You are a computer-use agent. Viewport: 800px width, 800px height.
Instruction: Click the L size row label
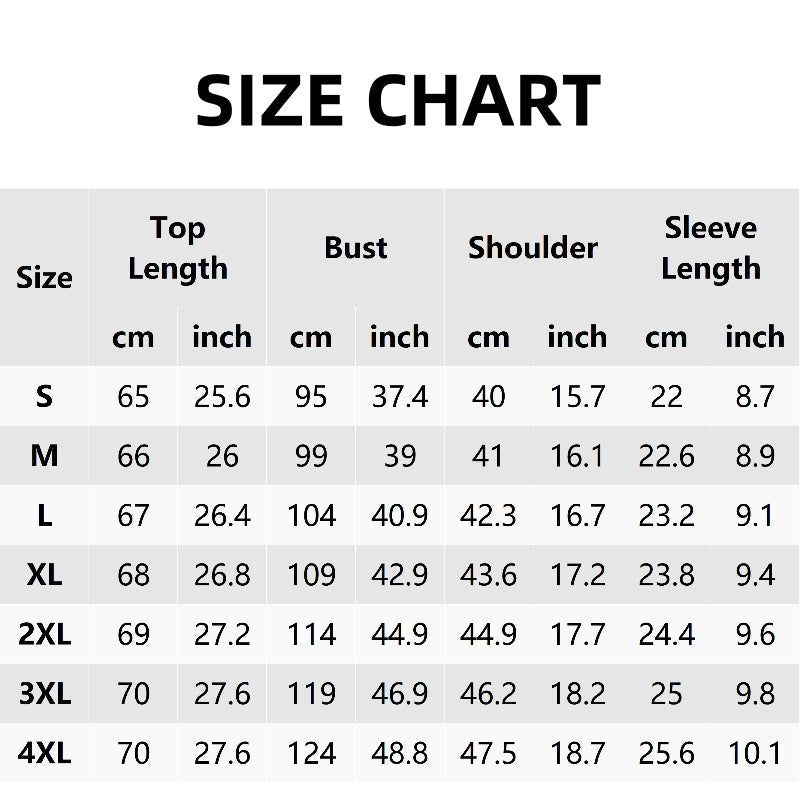click(44, 515)
